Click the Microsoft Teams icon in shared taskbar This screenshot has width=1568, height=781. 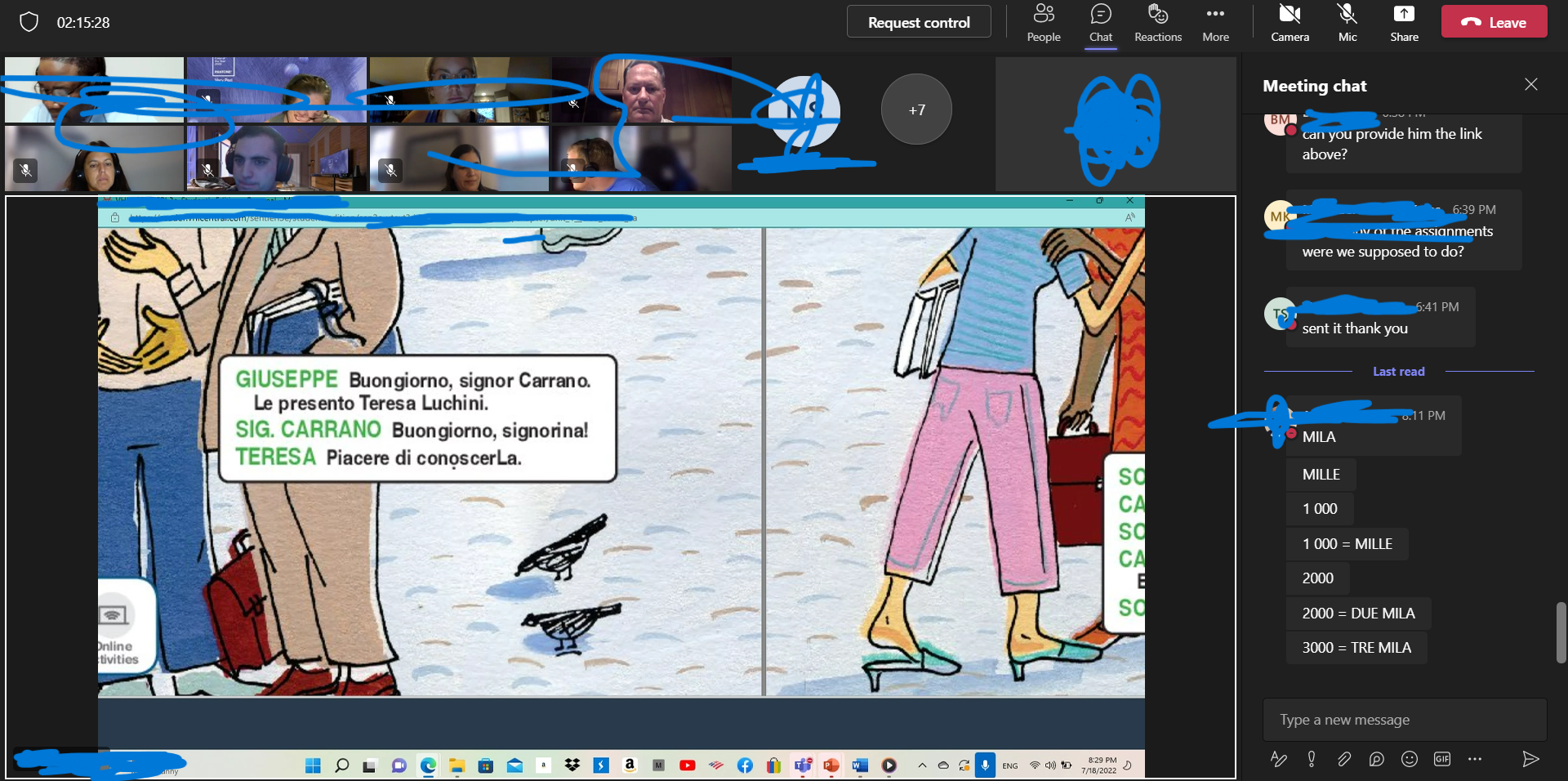803,765
